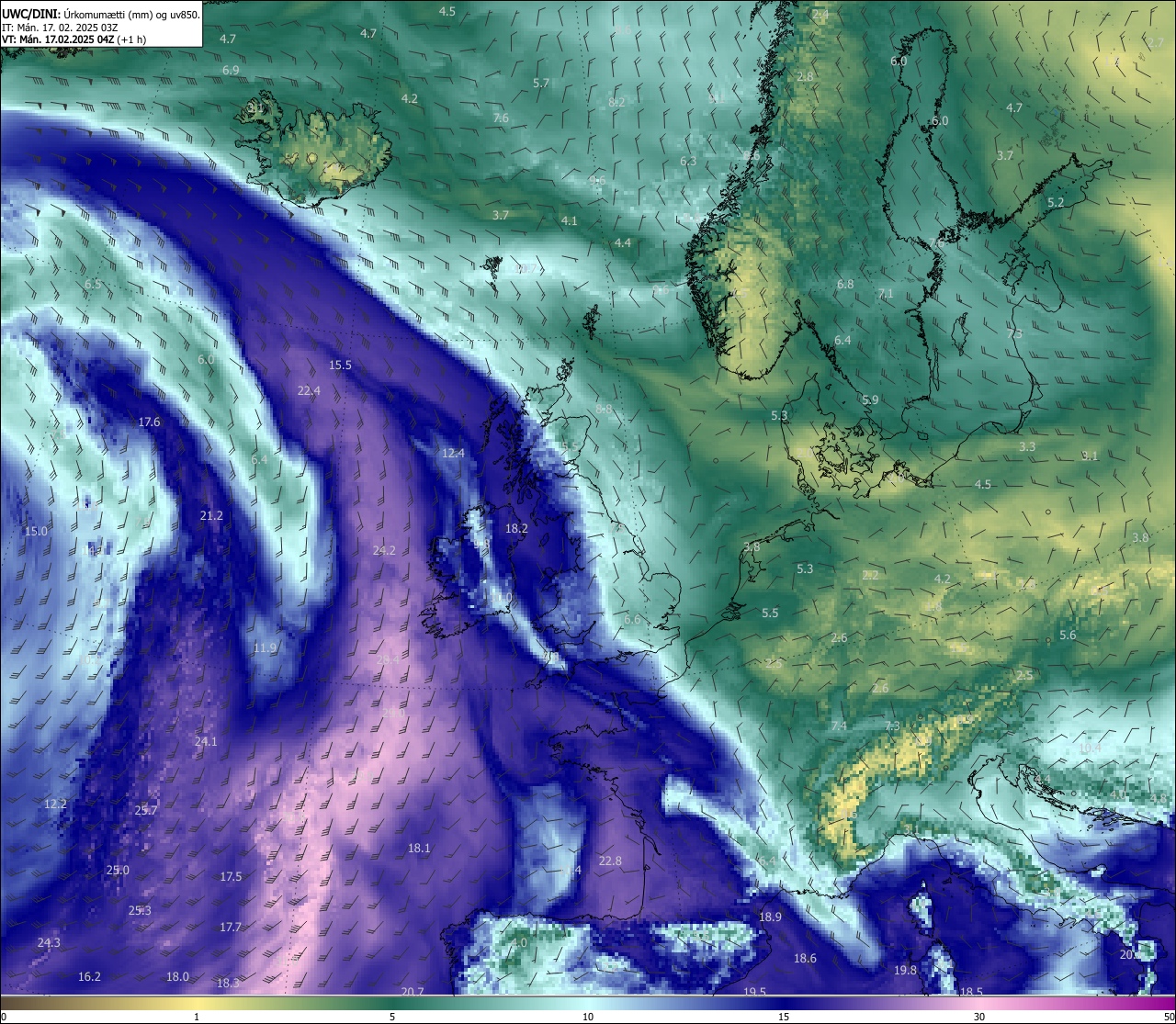Screen dimensions: 1176x1024
Task: Click the map value "5.9"
Action: click(x=871, y=399)
